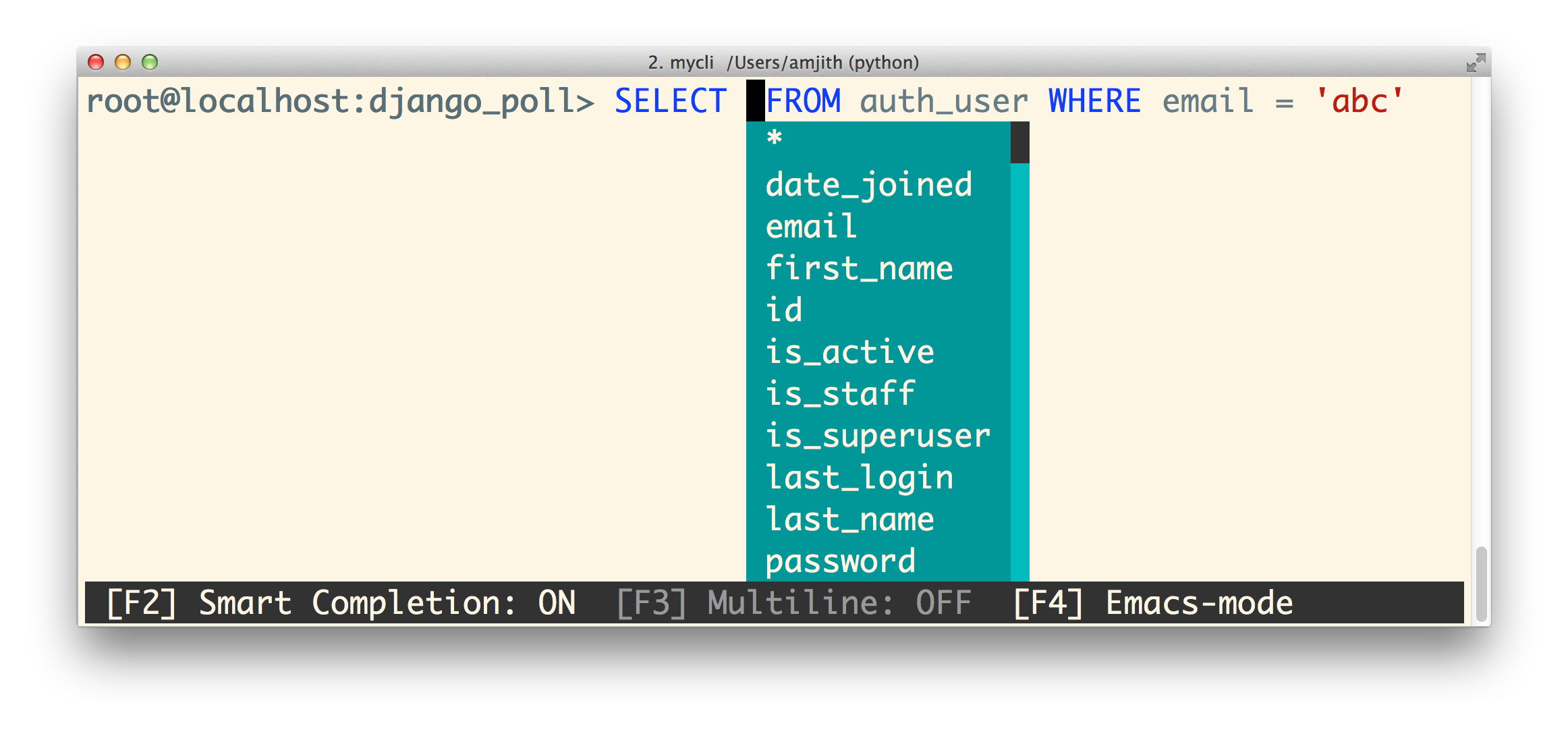1568x734 pixels.
Task: Click the completion popup scrollbar
Action: click(1019, 142)
